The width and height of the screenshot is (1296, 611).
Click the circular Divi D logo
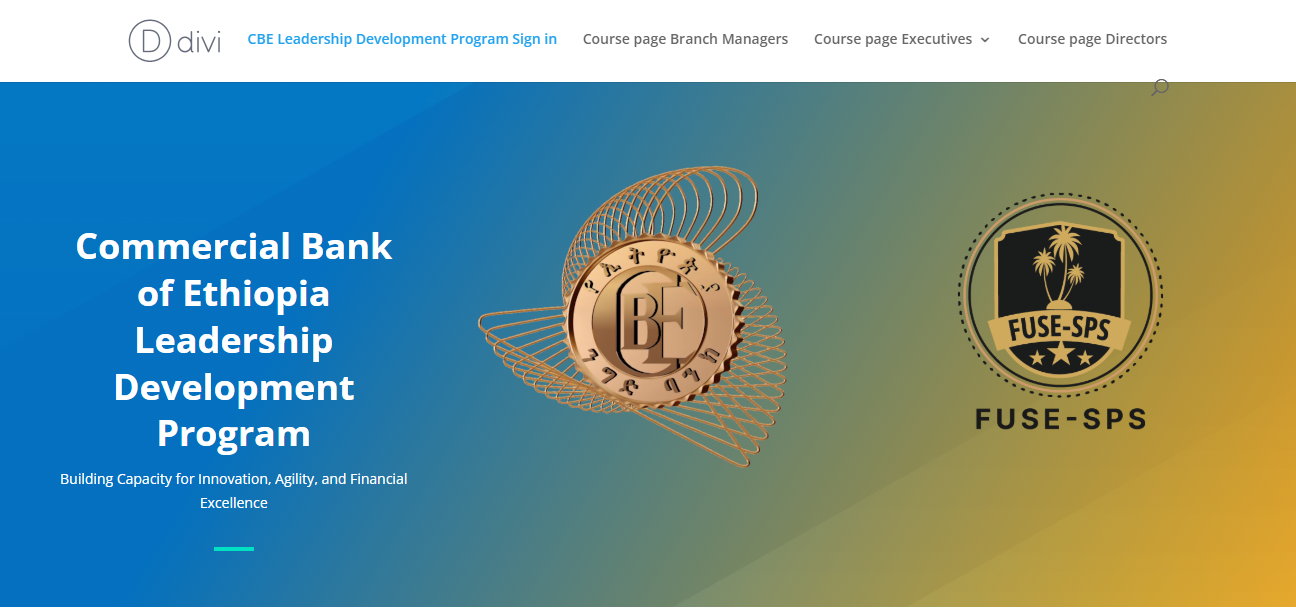point(150,40)
